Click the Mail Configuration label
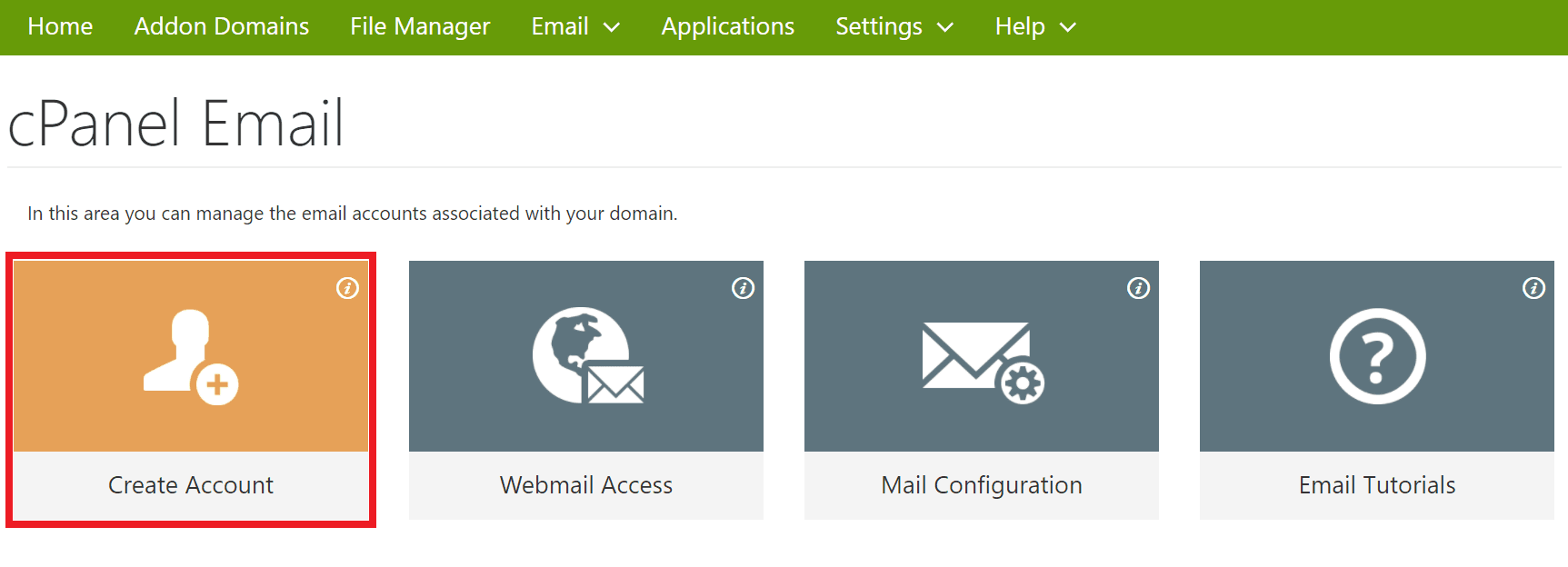 pyautogui.click(x=982, y=486)
